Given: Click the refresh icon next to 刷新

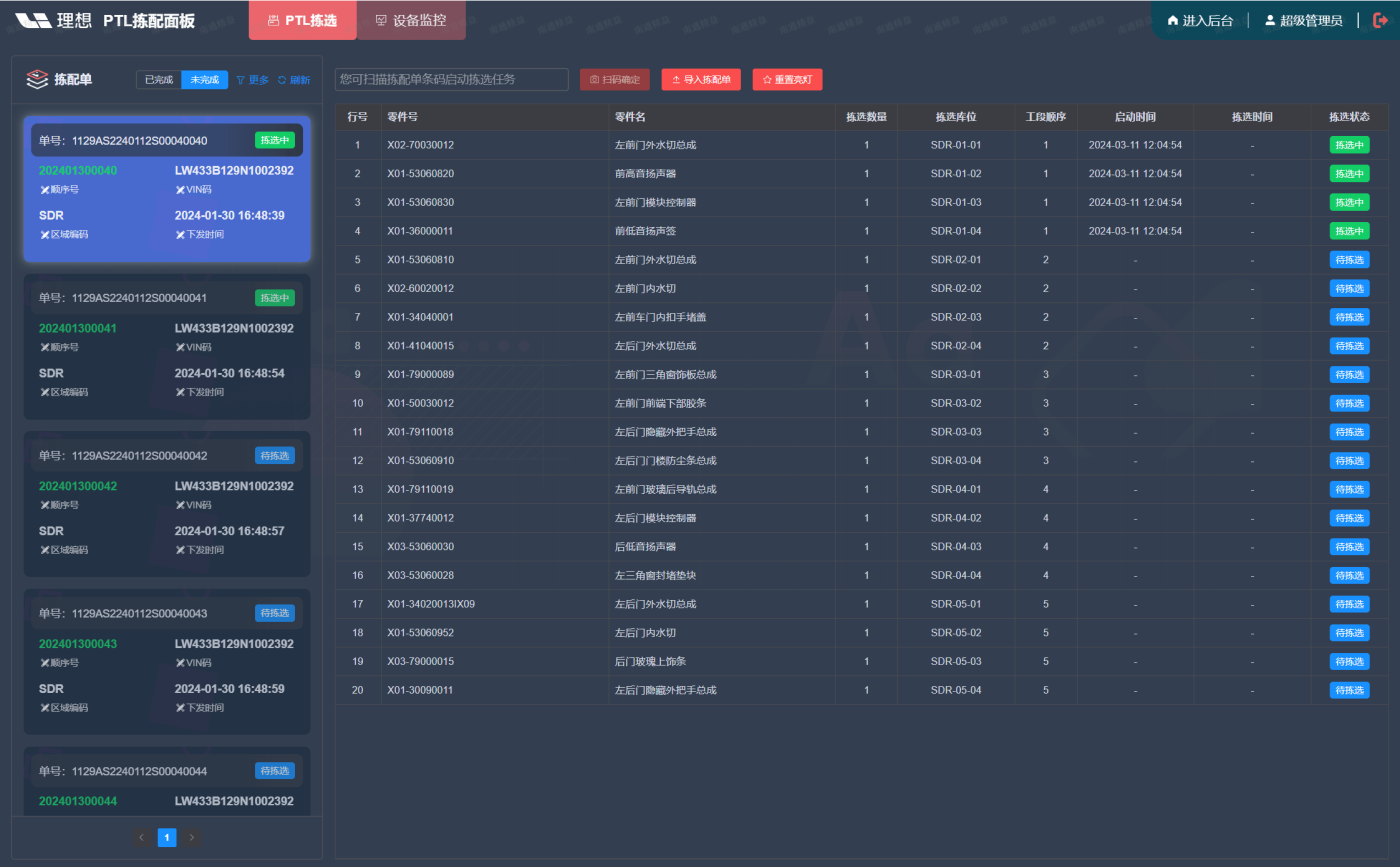Looking at the screenshot, I should (x=282, y=80).
